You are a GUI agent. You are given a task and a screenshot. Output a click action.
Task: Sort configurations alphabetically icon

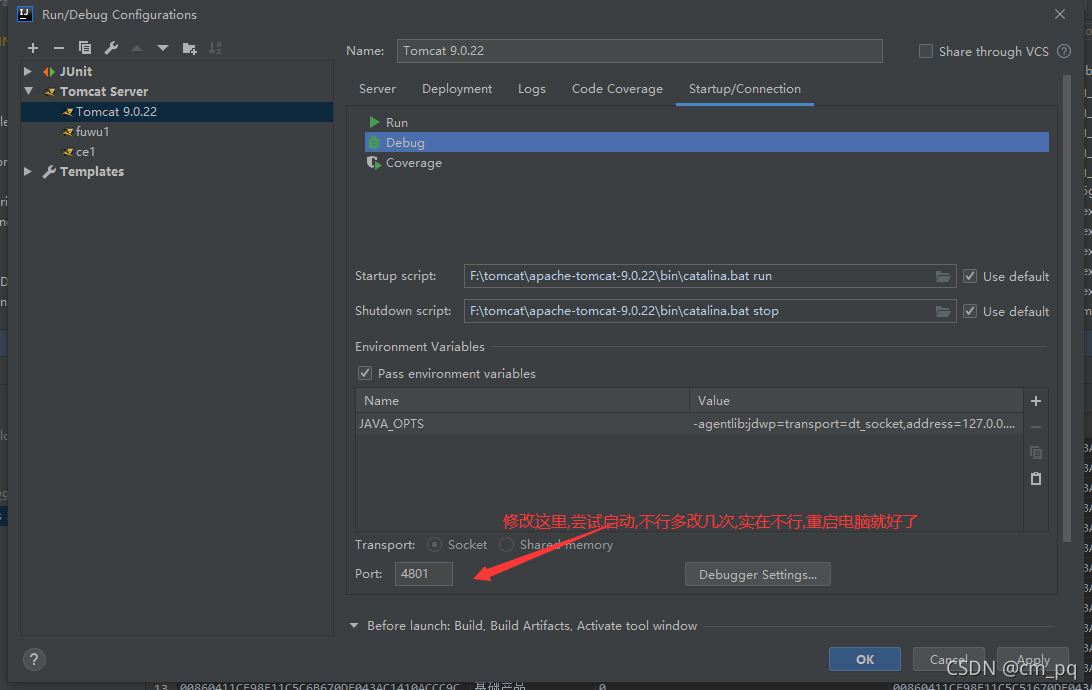(x=215, y=48)
